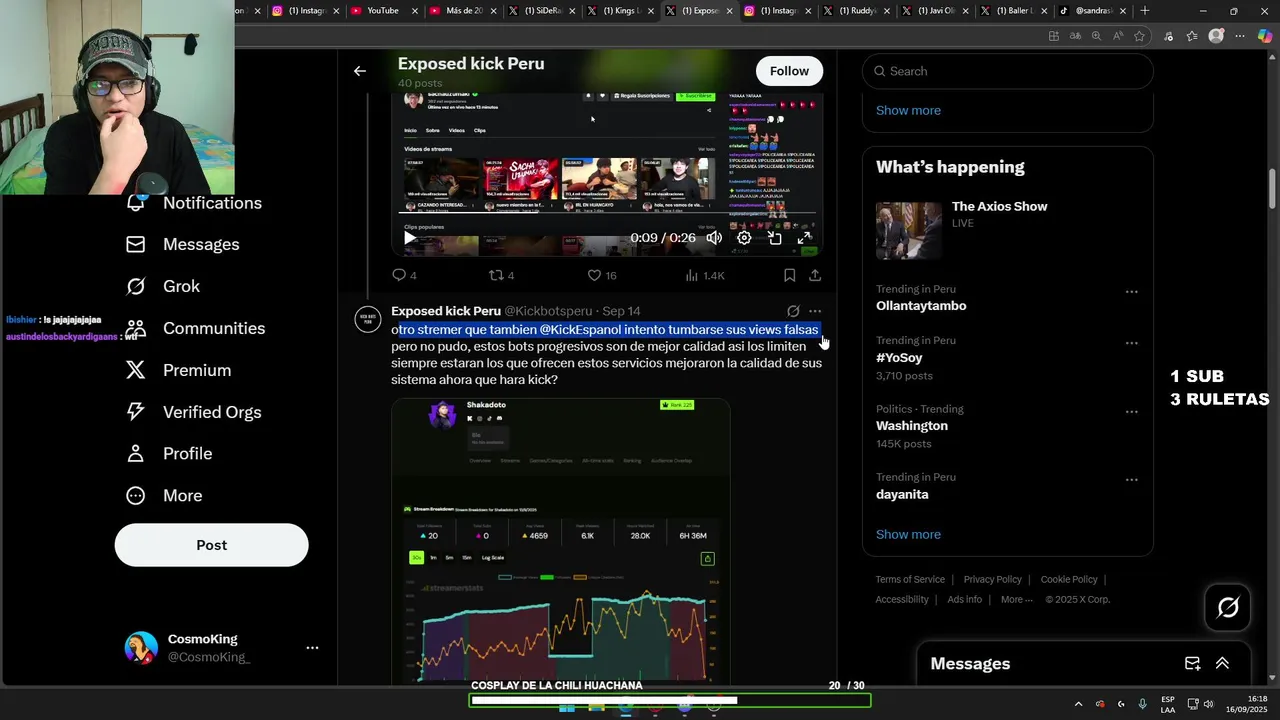Open the browser zoom control

[1096, 36]
